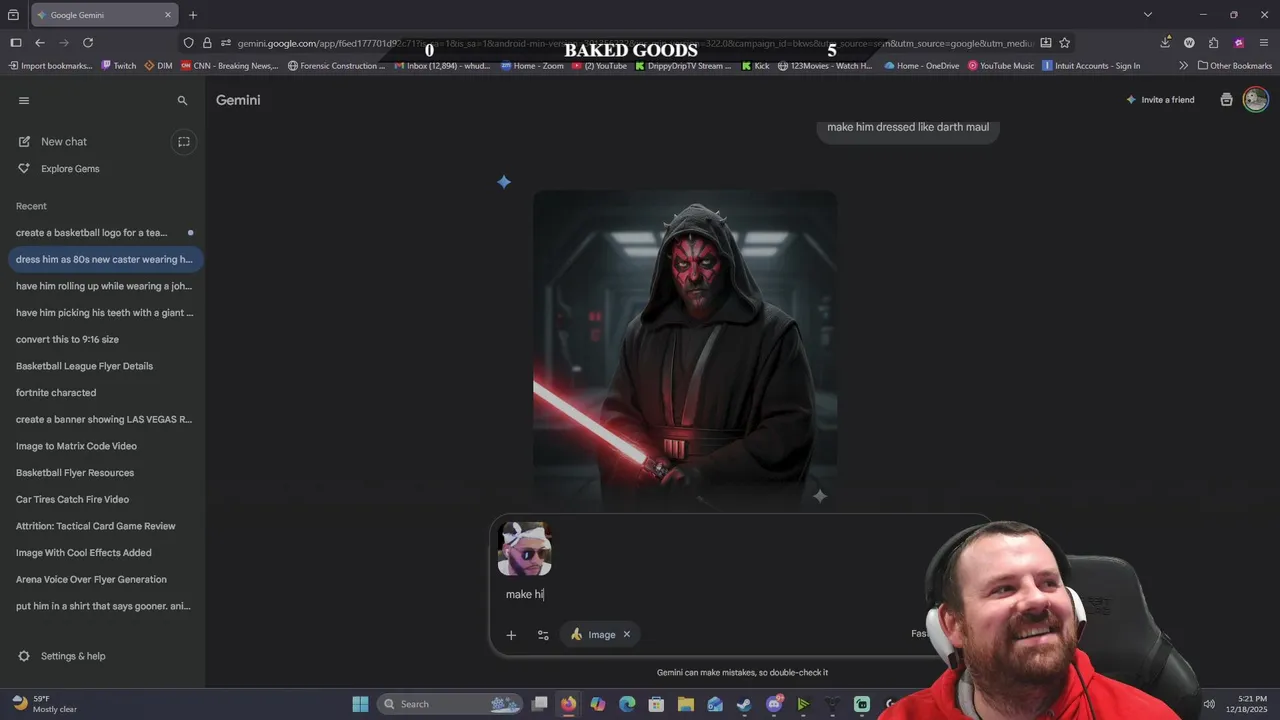The height and width of the screenshot is (720, 1280).
Task: Select chat 'dress him as 80s new caster'
Action: point(104,259)
